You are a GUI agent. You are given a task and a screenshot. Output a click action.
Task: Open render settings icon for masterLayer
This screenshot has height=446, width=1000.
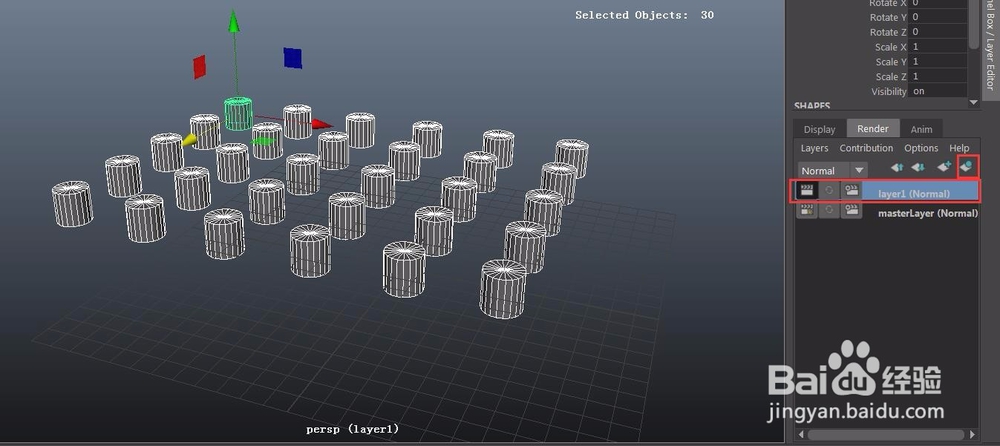tap(851, 210)
